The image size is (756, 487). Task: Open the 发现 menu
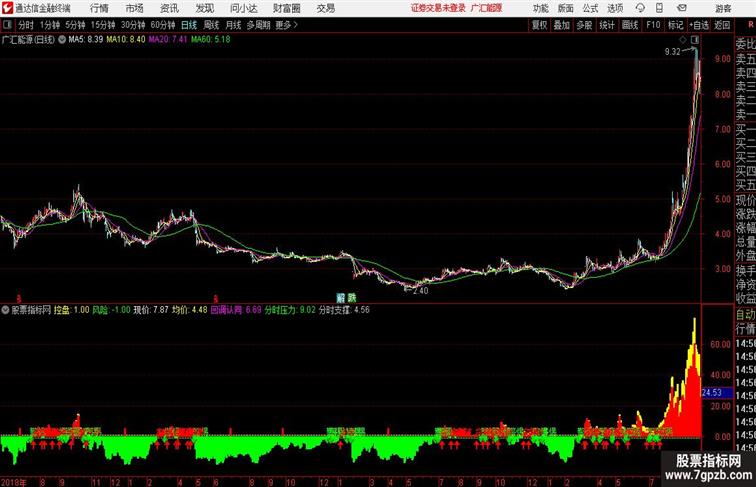pos(204,8)
